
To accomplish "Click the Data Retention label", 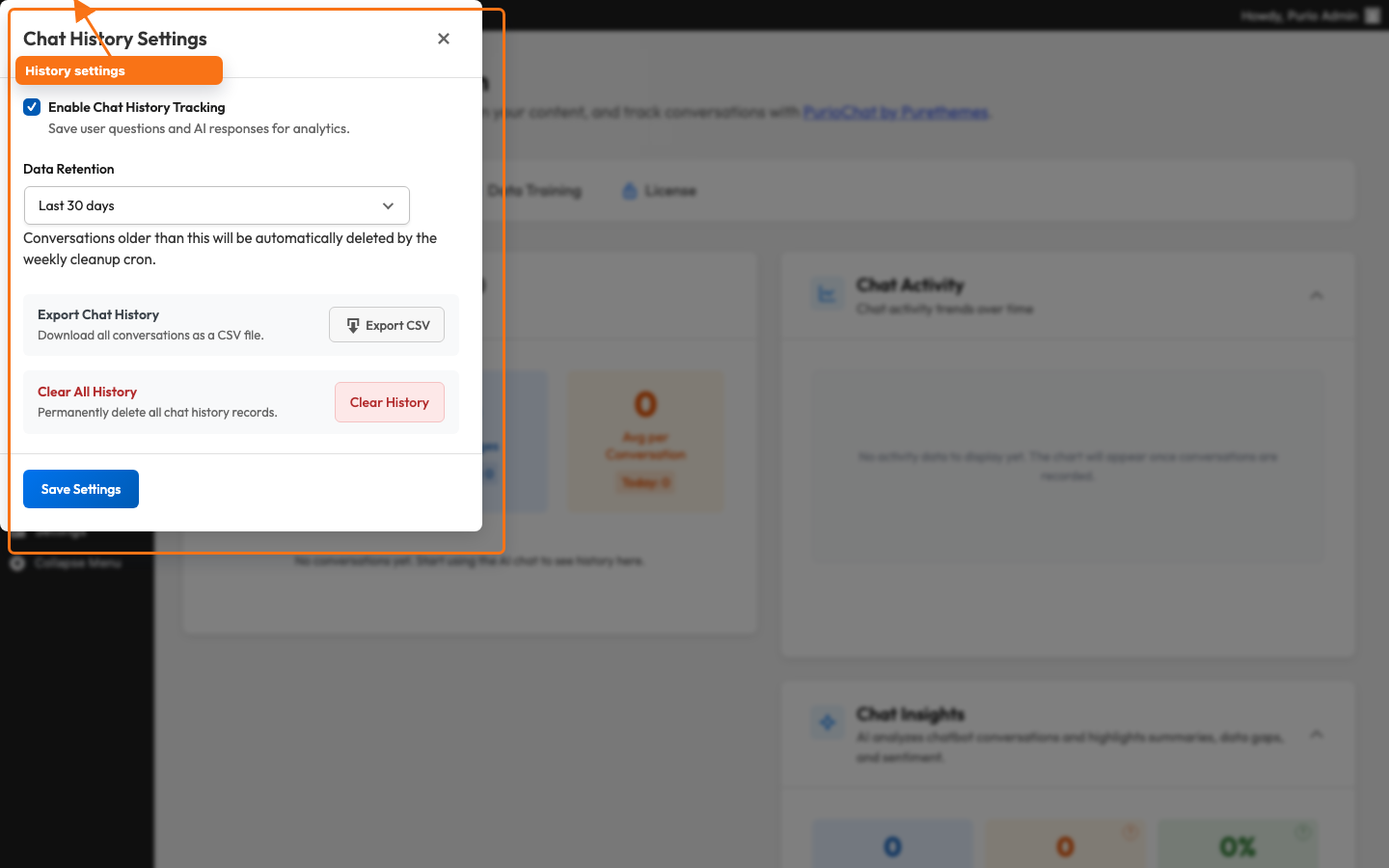I will coord(68,169).
